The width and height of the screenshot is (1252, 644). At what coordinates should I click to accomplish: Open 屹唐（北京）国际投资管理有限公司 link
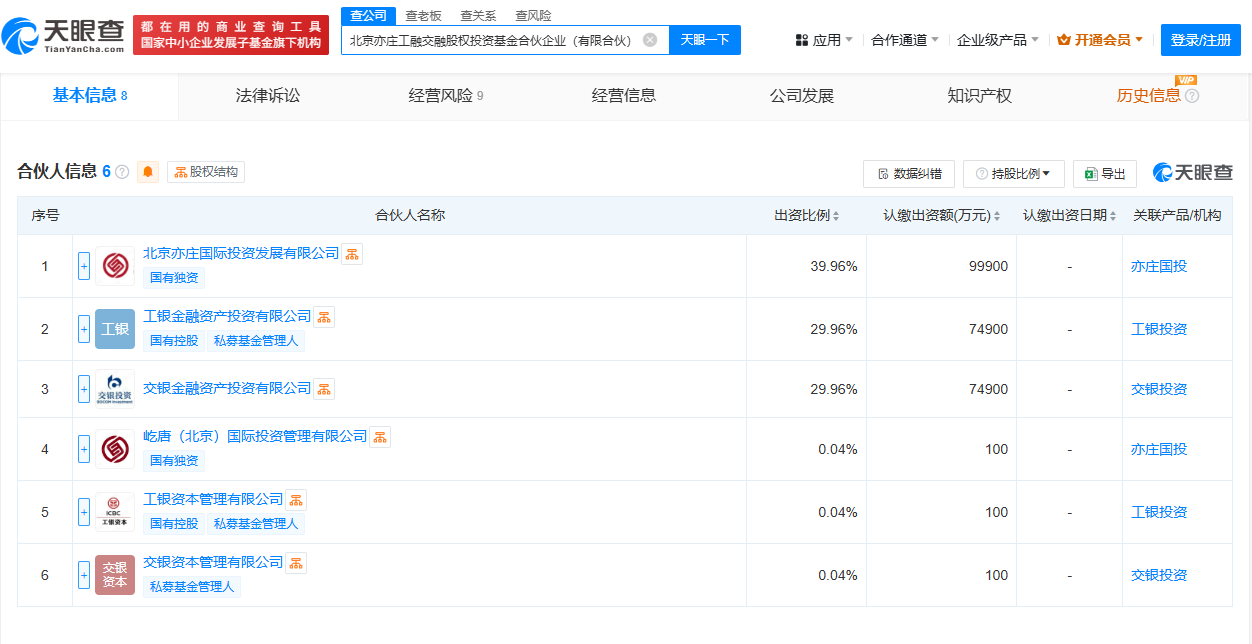255,437
